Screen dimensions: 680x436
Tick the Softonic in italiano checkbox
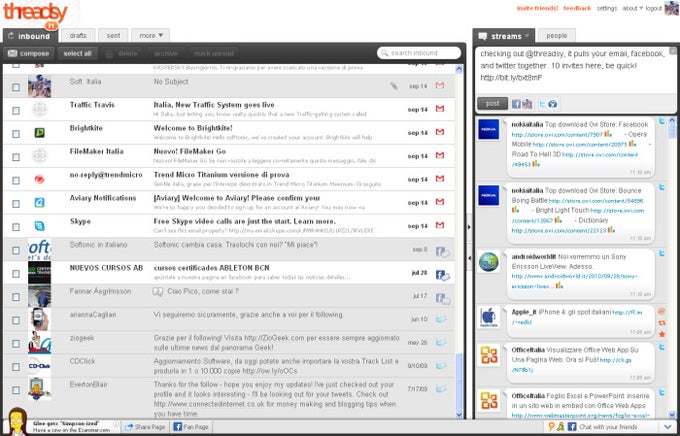[16, 250]
